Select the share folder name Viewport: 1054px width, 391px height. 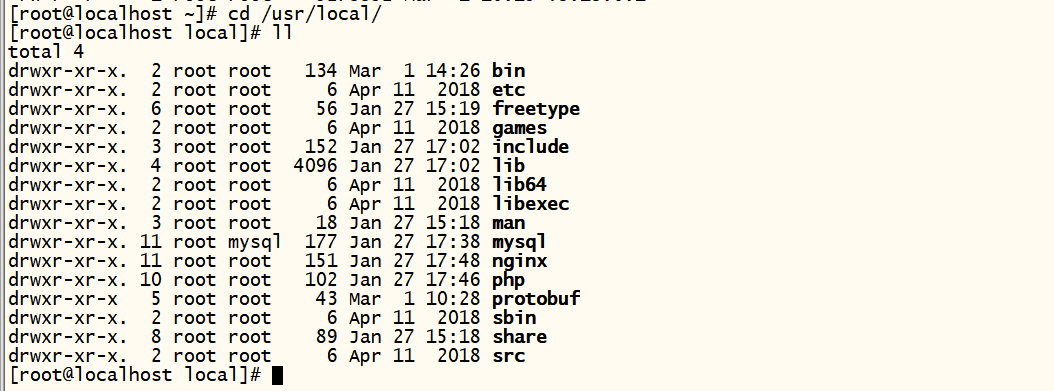(520, 337)
